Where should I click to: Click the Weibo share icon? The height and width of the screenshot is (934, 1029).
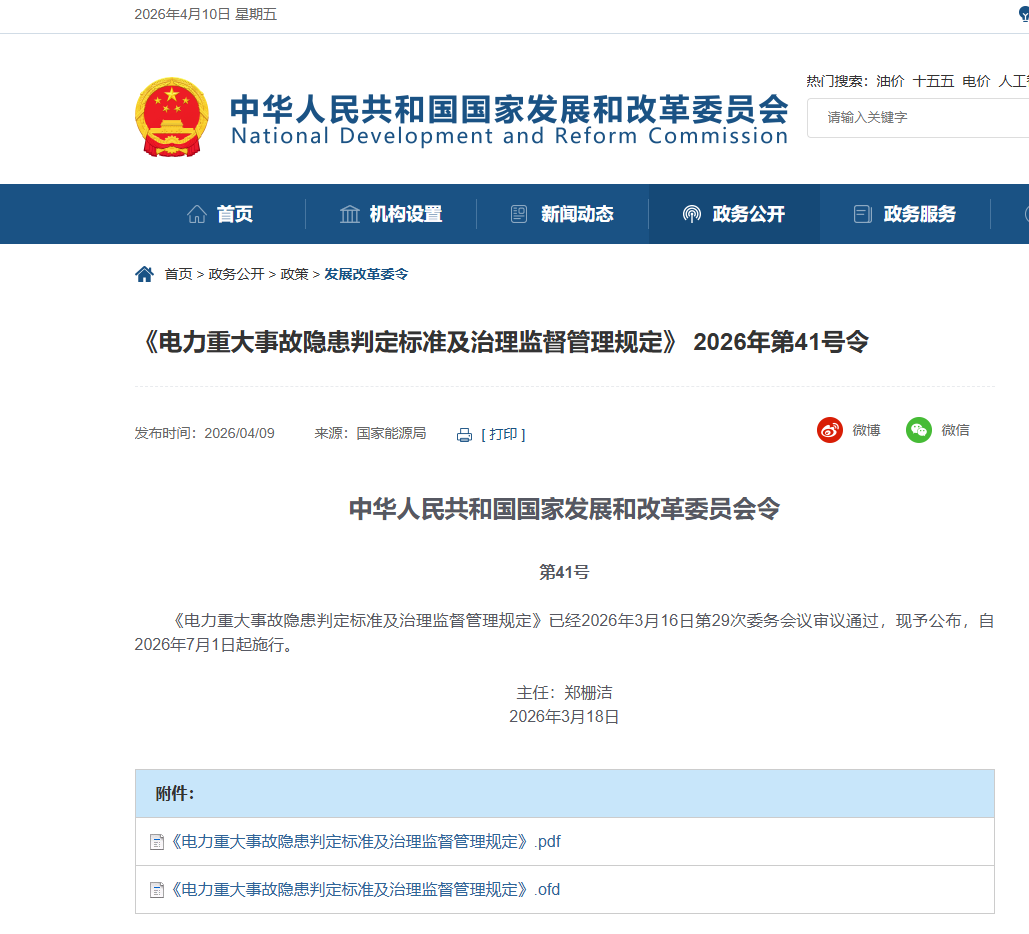(830, 430)
